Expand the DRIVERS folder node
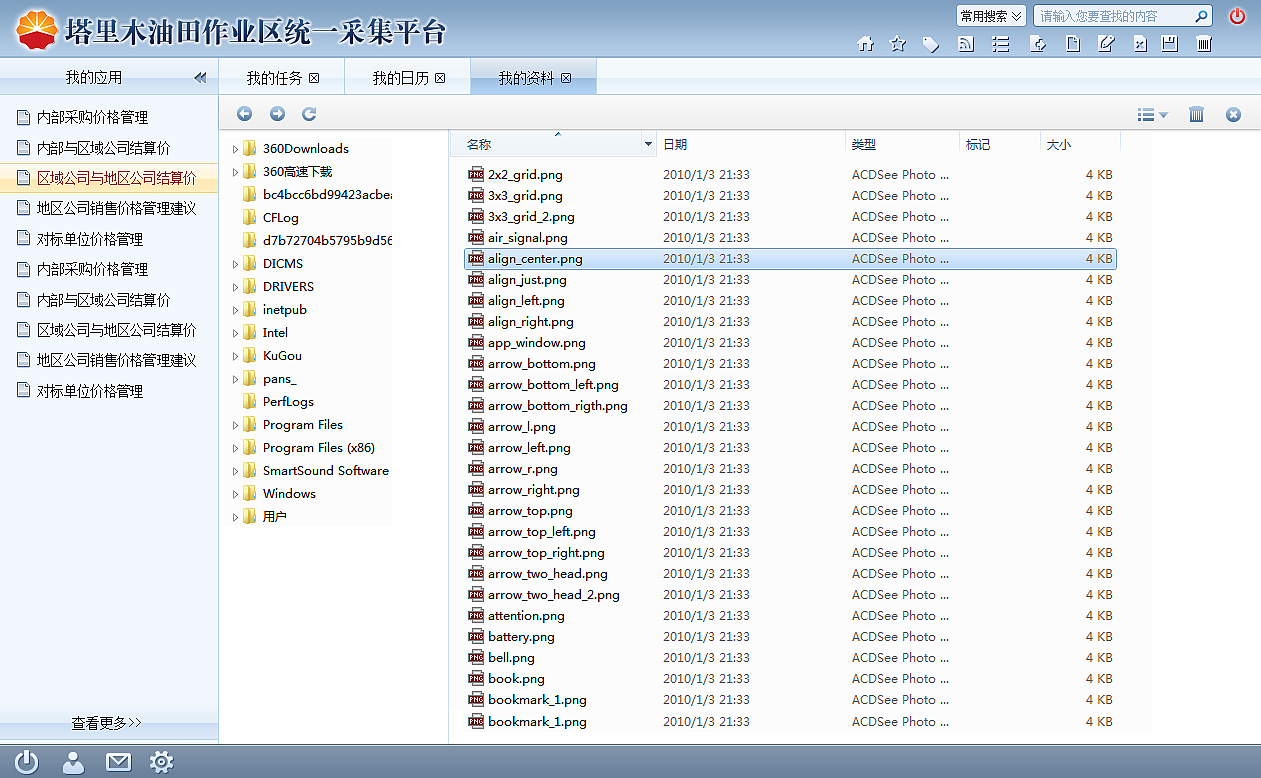The image size is (1261, 778). (235, 287)
